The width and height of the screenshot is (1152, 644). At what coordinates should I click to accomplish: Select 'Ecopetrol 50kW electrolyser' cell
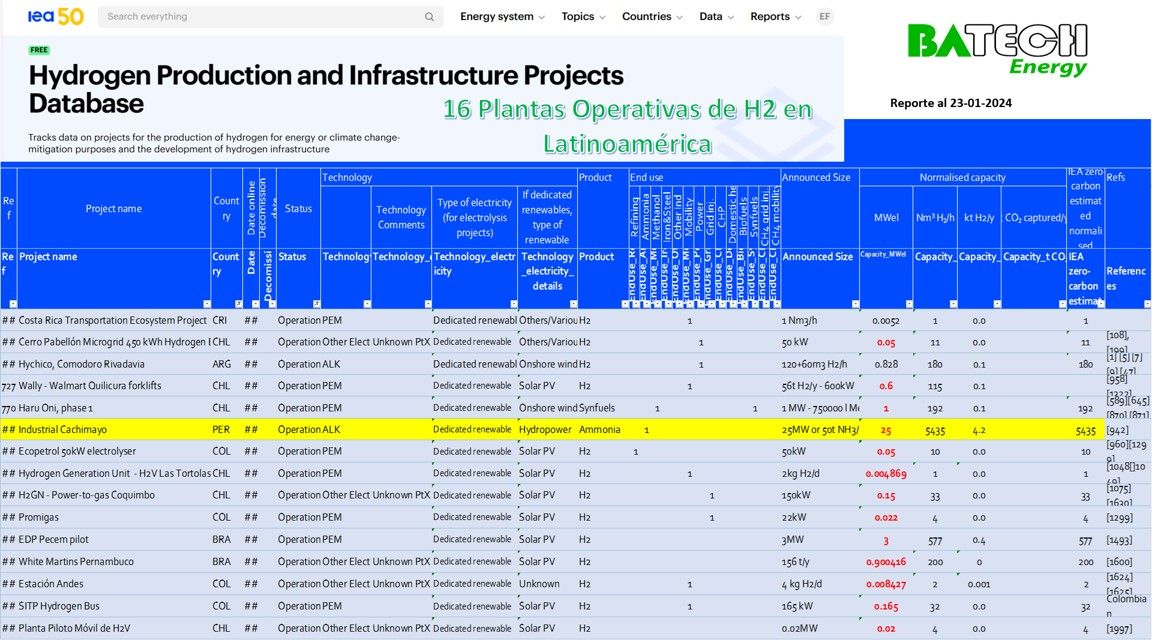114,452
